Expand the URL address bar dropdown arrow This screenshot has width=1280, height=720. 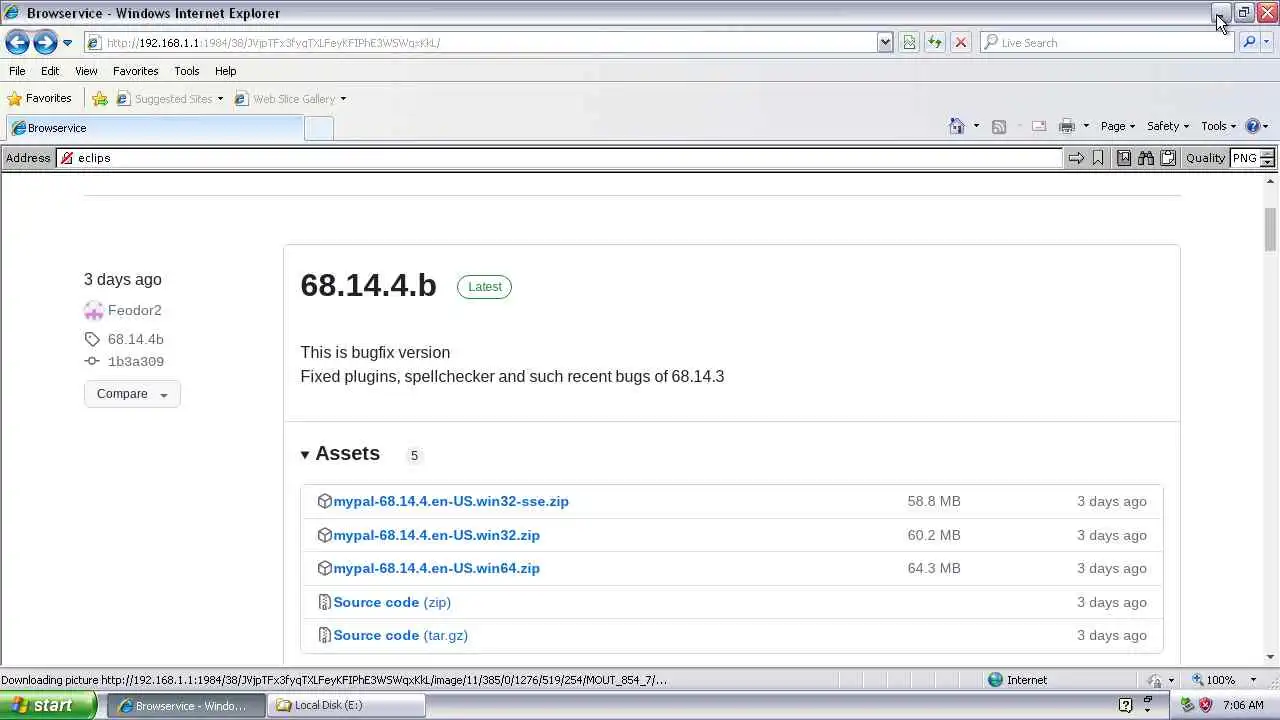click(885, 43)
